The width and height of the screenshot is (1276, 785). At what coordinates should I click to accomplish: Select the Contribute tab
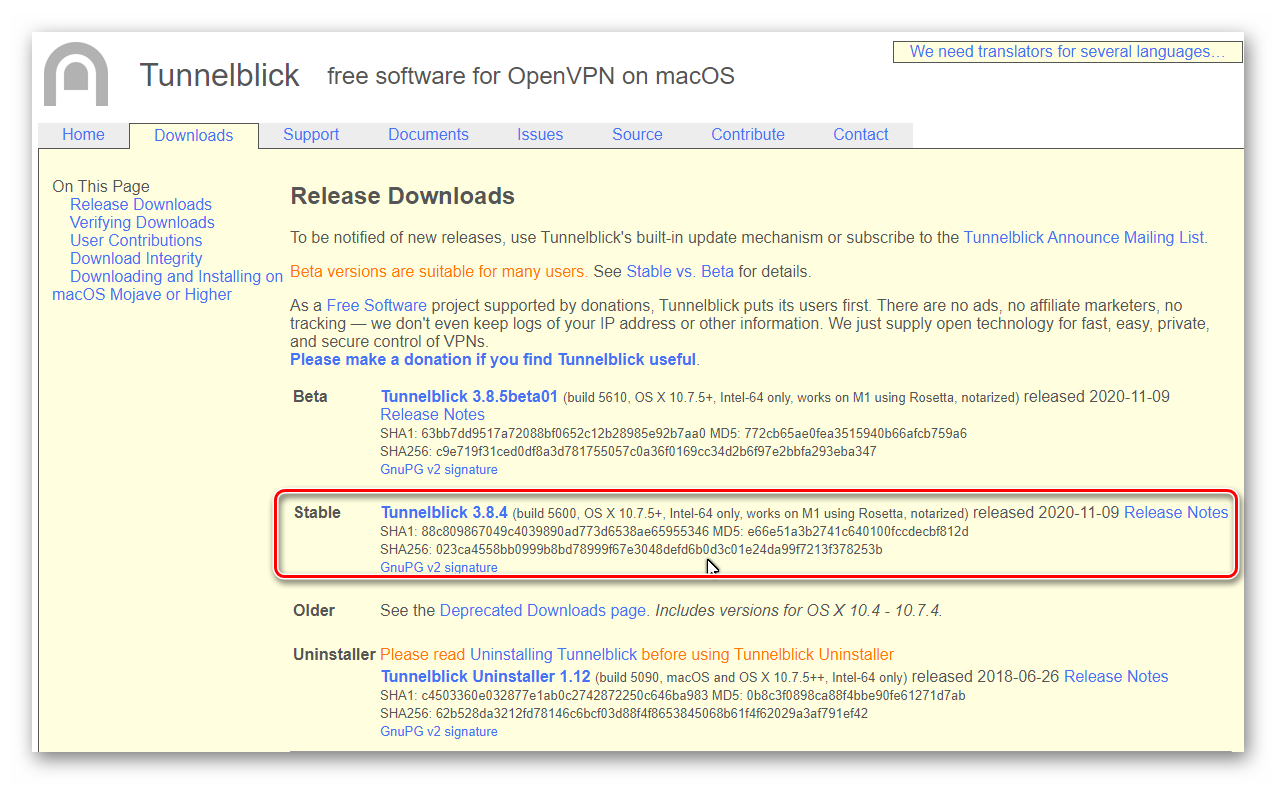[747, 135]
